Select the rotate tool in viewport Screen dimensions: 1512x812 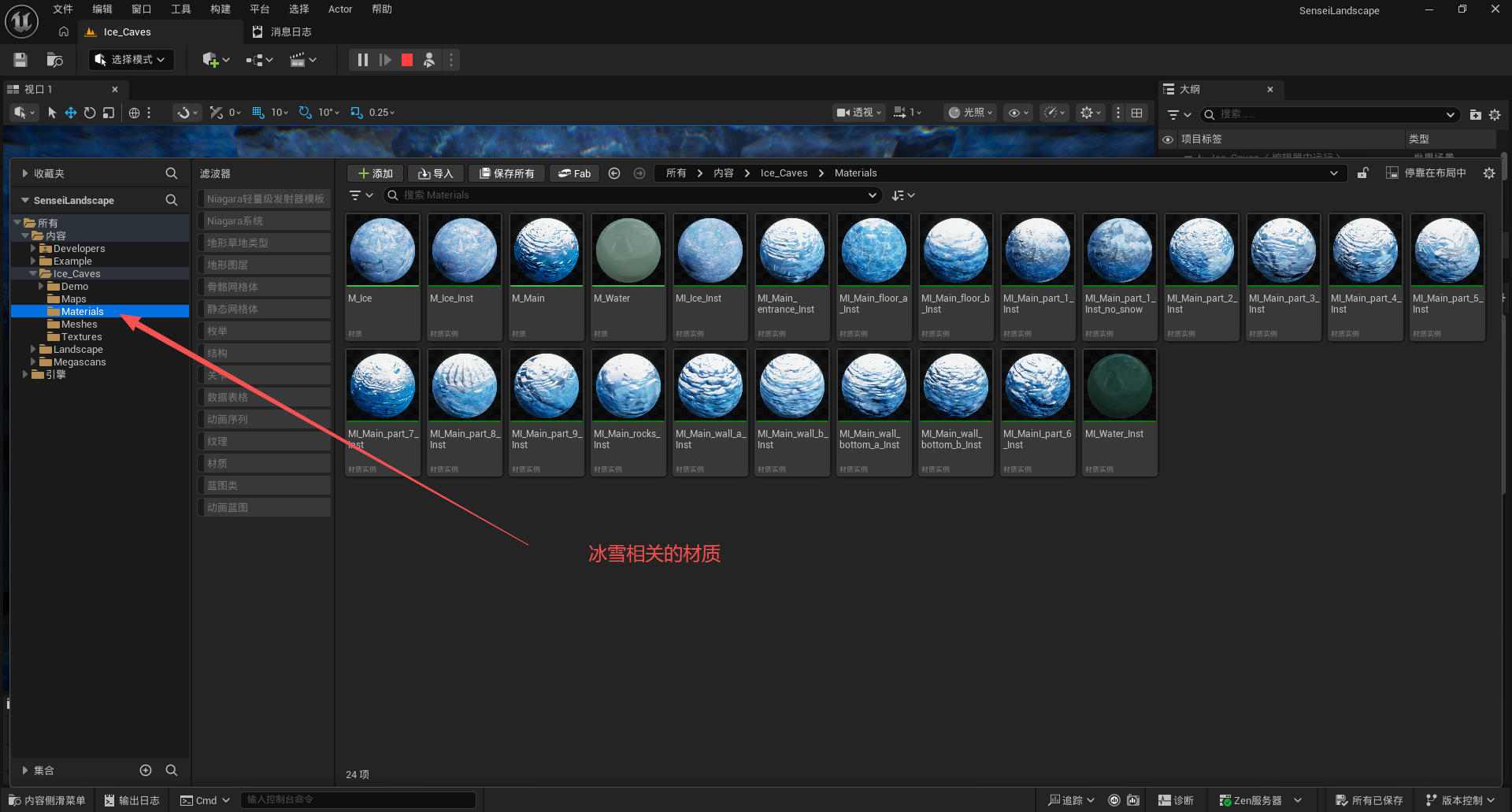pyautogui.click(x=90, y=113)
